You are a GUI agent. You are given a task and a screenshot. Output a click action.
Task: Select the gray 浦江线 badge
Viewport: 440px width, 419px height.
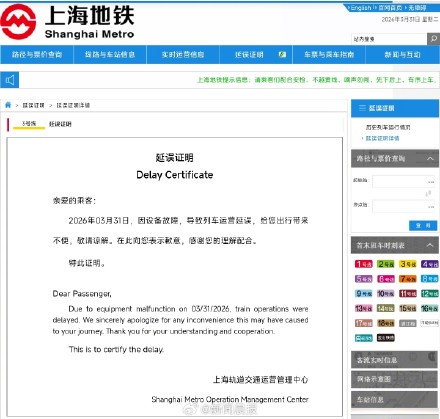coord(408,323)
